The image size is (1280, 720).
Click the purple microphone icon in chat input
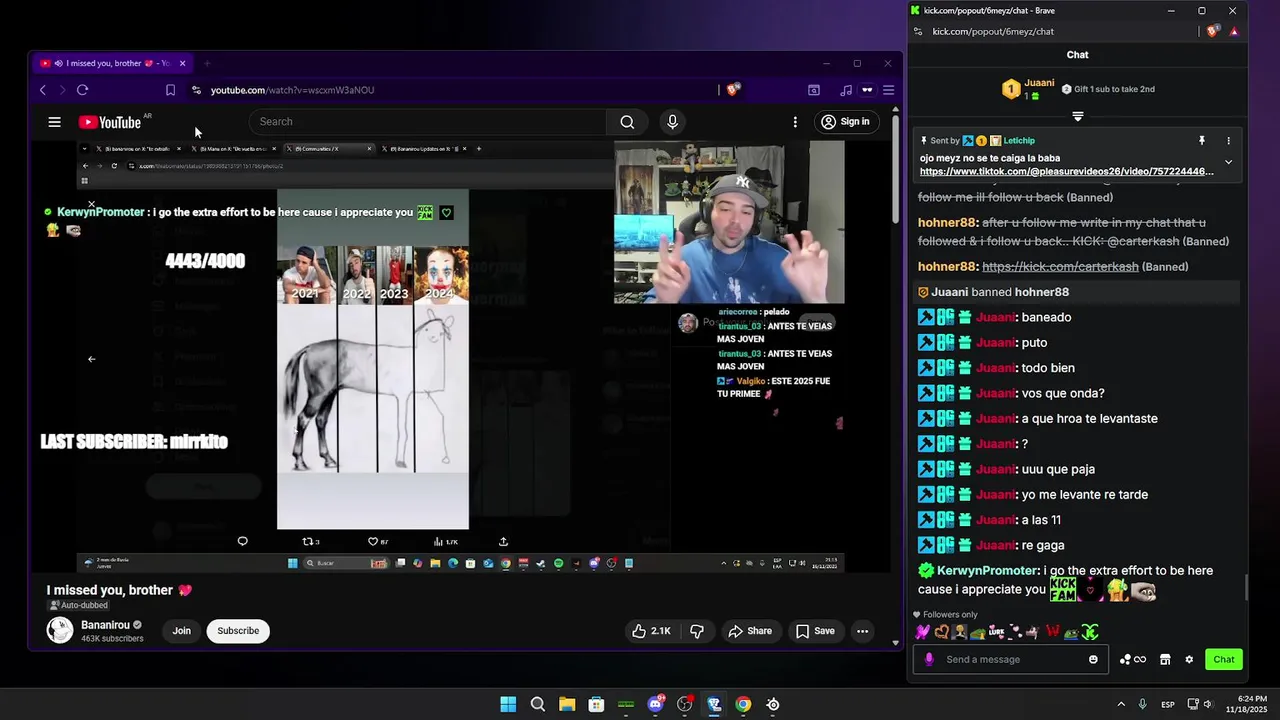point(929,660)
